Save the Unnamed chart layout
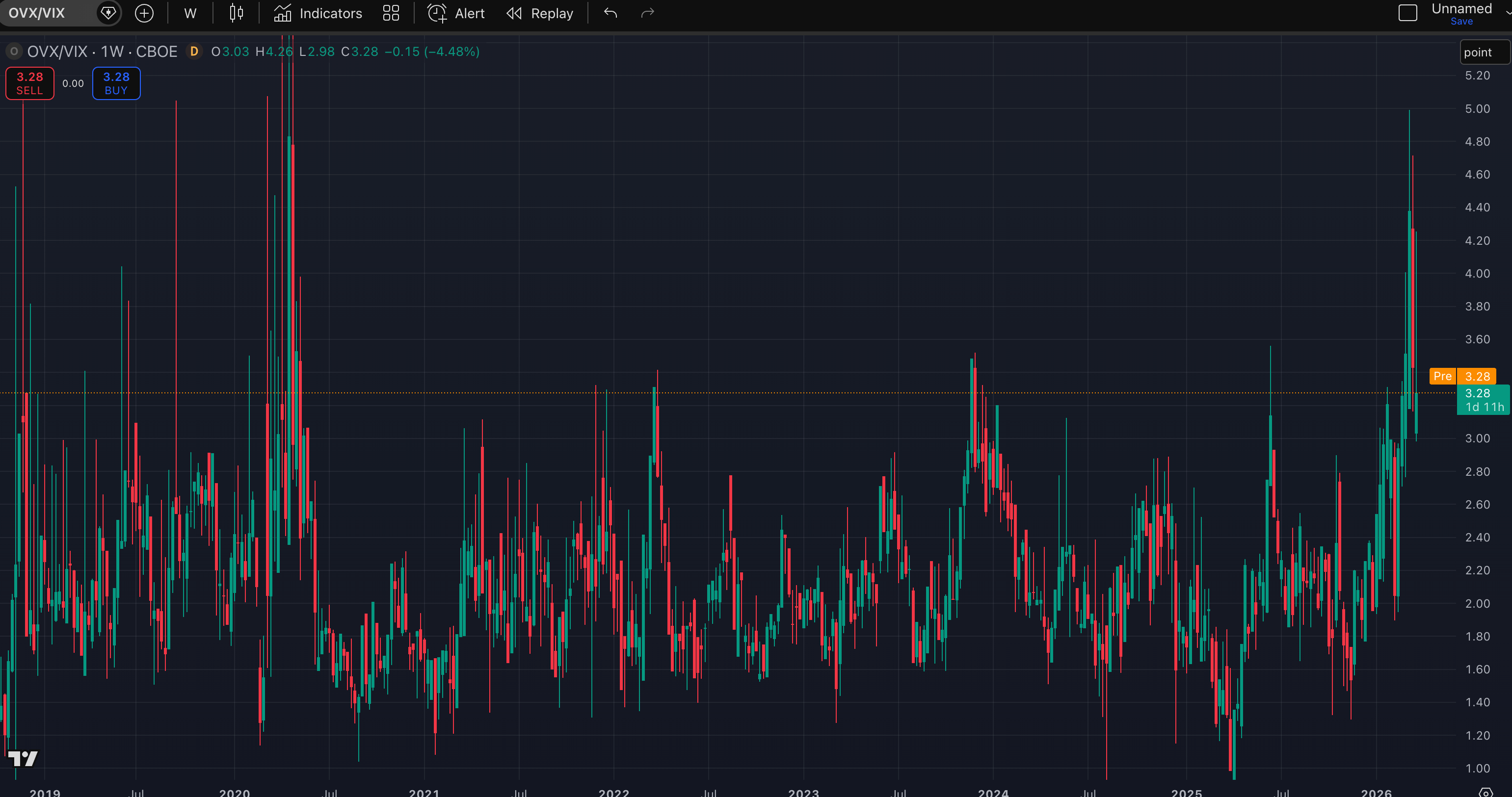The width and height of the screenshot is (1512, 797). click(x=1461, y=21)
